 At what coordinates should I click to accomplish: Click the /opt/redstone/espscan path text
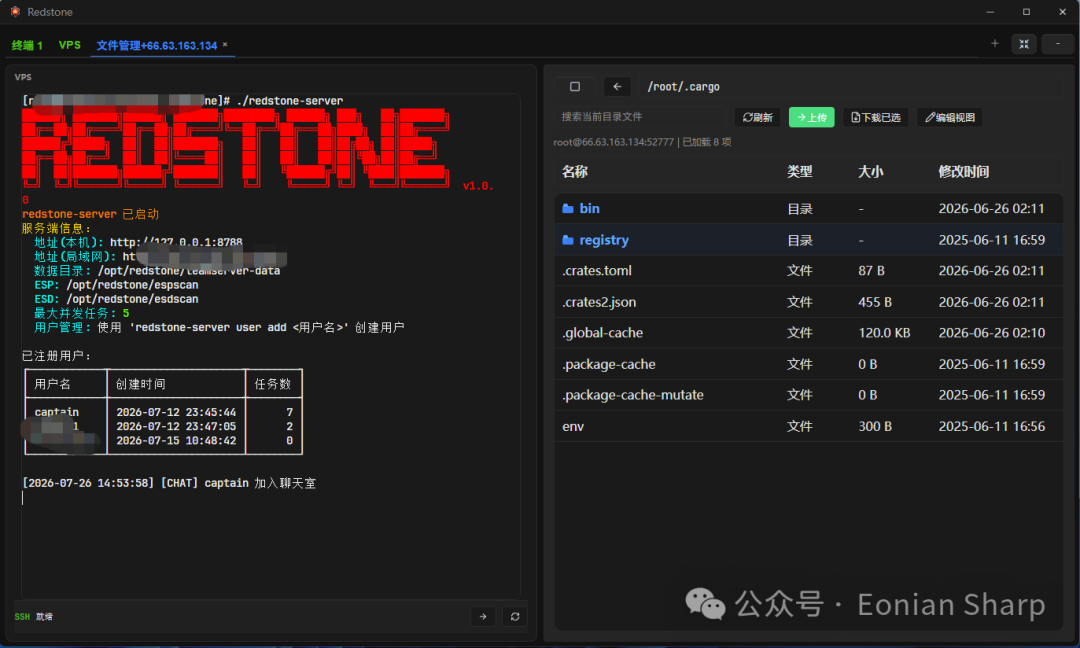[x=132, y=284]
